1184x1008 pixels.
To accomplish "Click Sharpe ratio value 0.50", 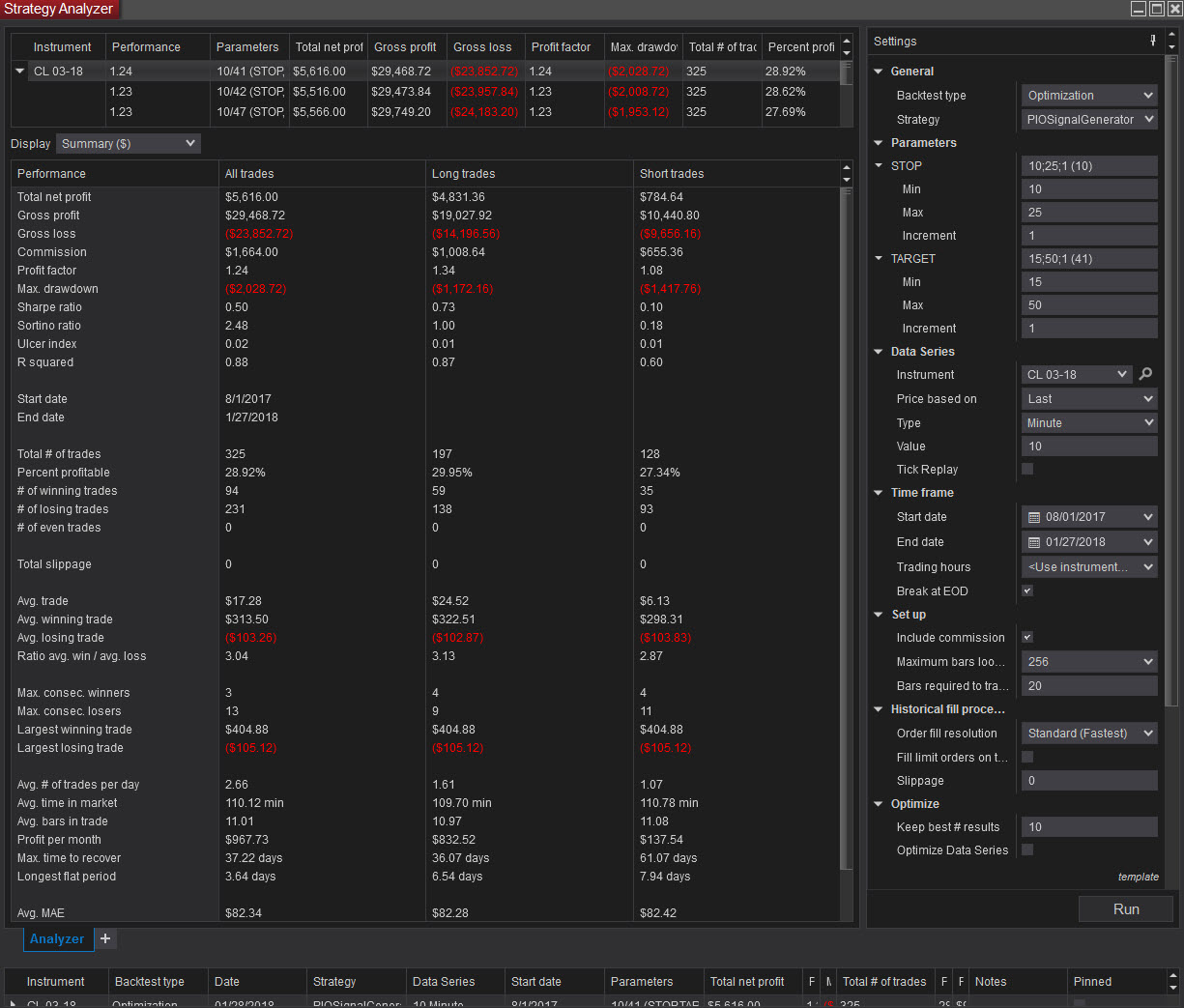I will pos(237,307).
